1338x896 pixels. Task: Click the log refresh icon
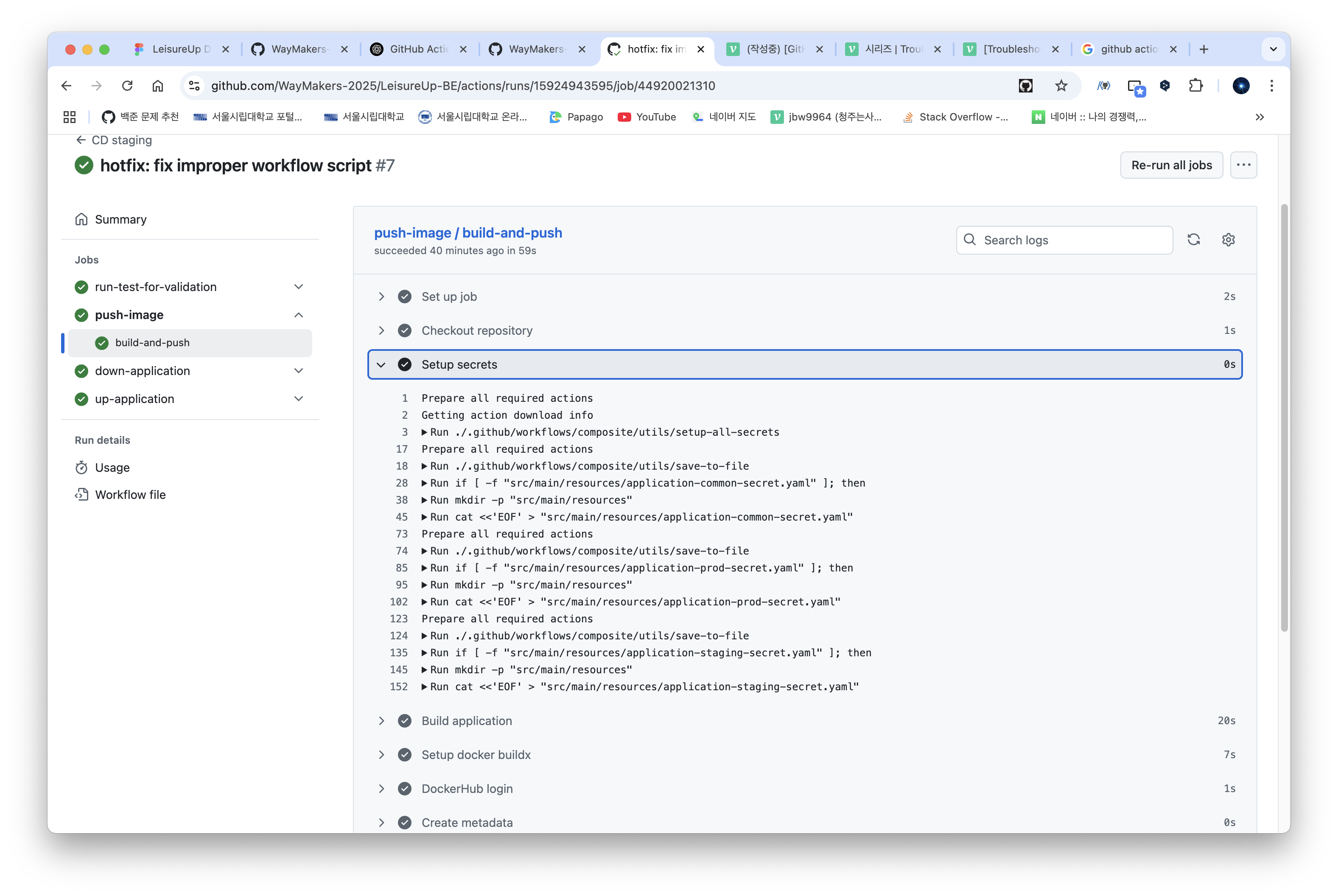point(1193,239)
